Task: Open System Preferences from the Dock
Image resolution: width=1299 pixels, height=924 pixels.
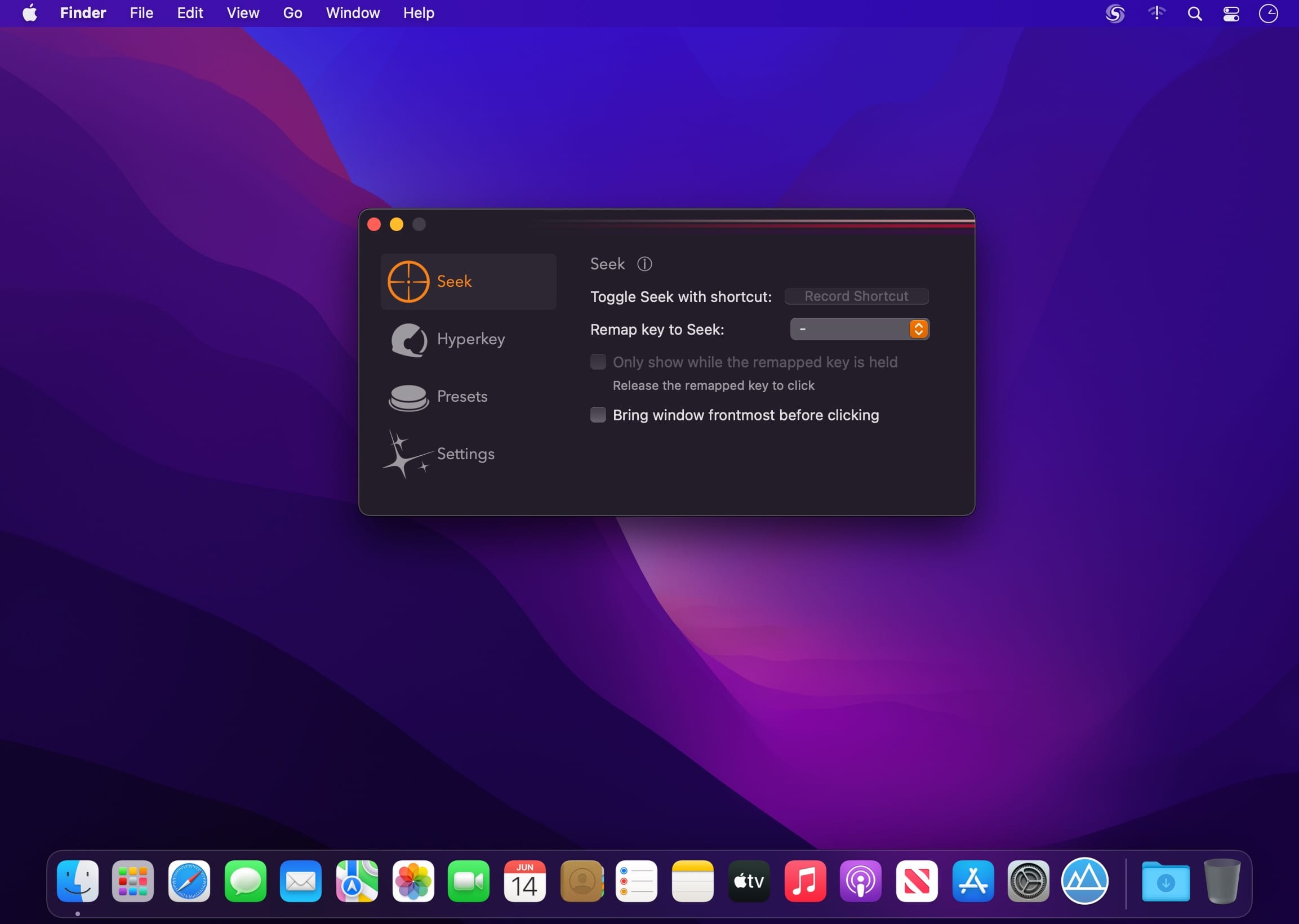Action: click(1027, 881)
